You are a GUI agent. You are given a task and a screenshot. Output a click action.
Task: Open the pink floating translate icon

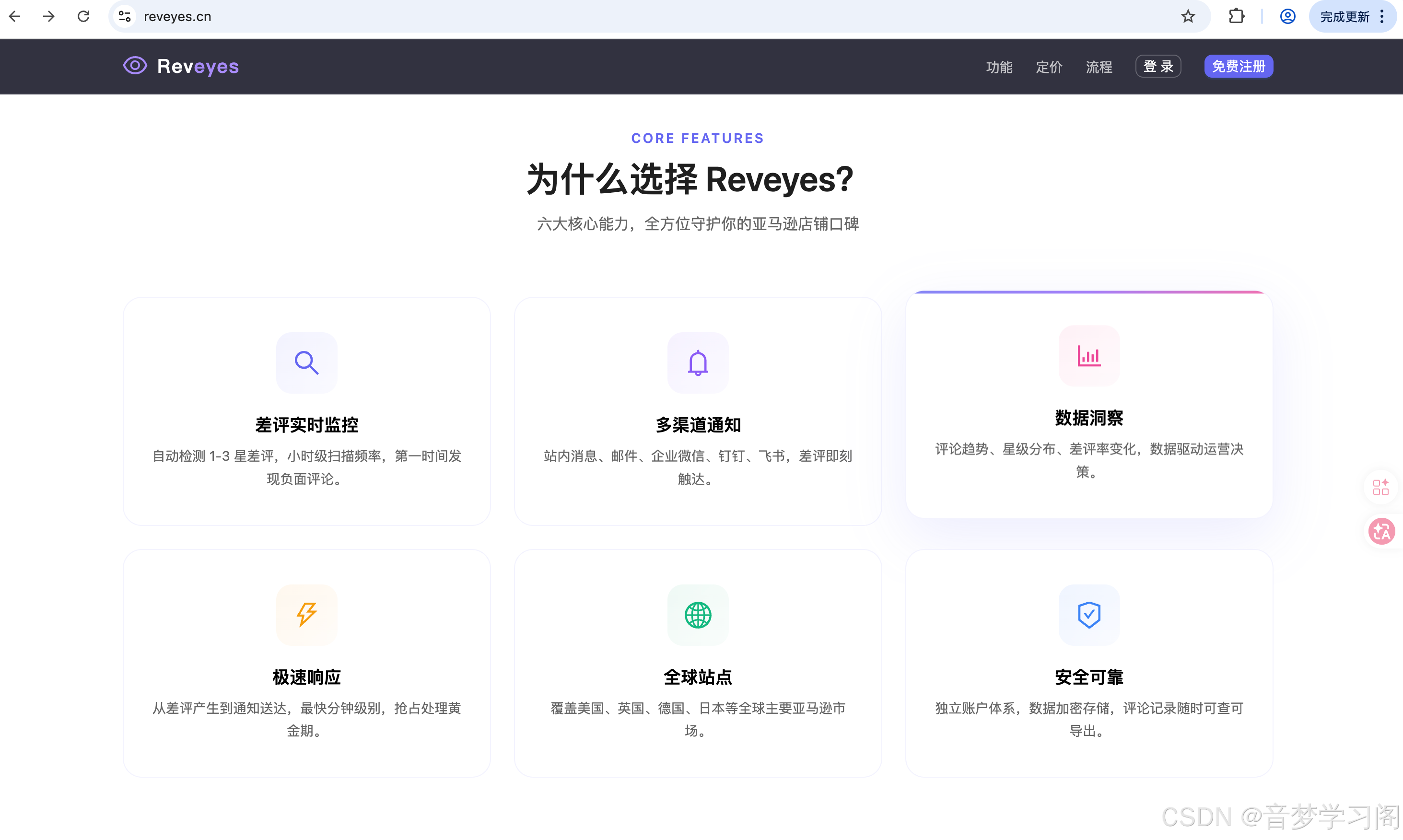coord(1381,532)
